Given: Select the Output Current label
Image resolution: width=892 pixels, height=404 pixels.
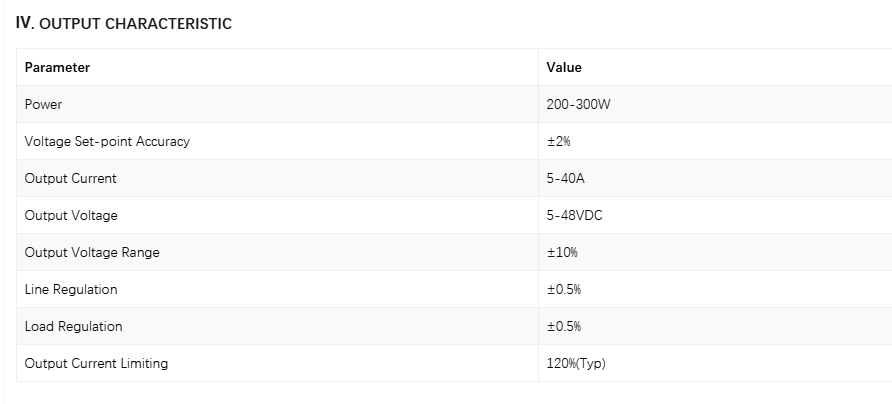Looking at the screenshot, I should coord(71,178).
